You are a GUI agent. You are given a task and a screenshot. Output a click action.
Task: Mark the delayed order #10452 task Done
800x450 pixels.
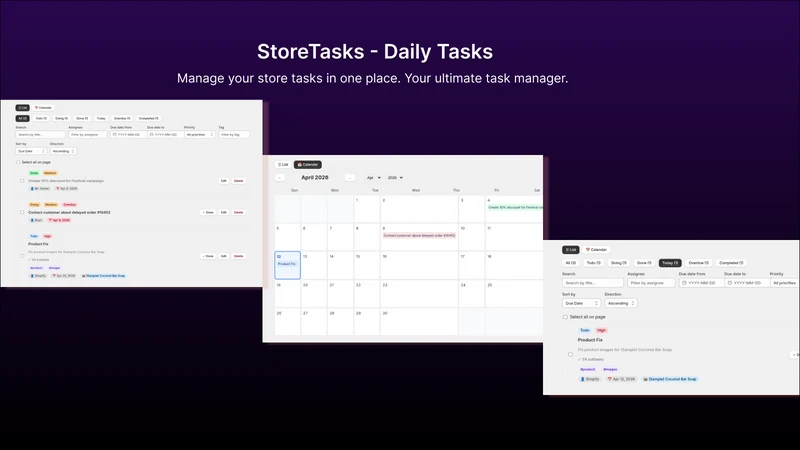click(208, 212)
